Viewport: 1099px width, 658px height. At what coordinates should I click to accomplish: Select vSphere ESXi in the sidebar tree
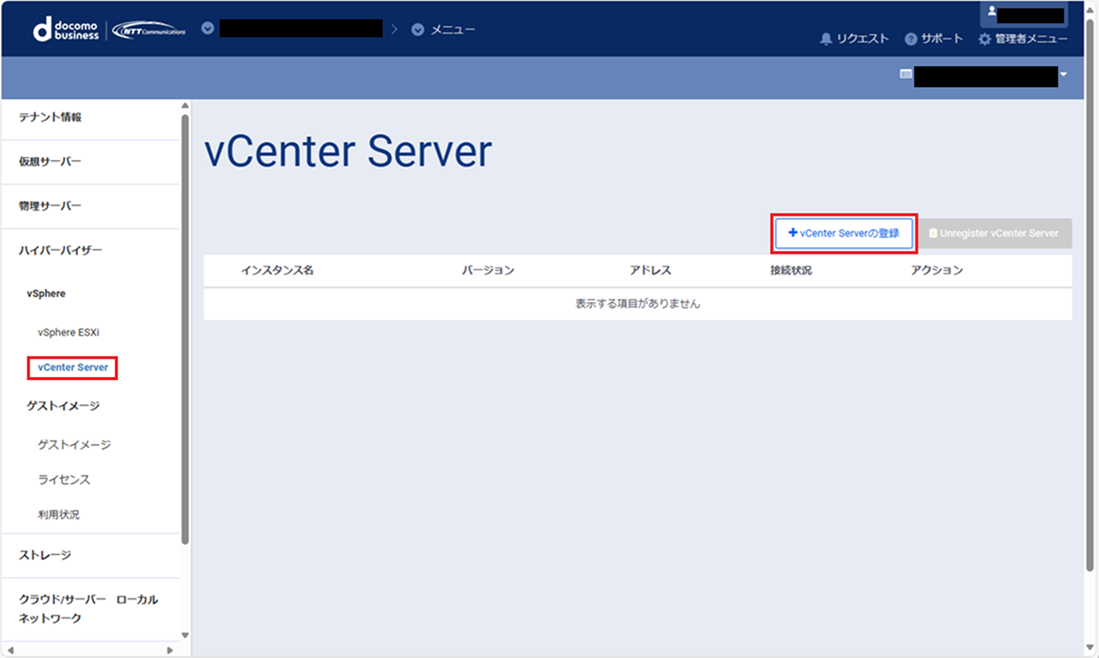click(68, 332)
